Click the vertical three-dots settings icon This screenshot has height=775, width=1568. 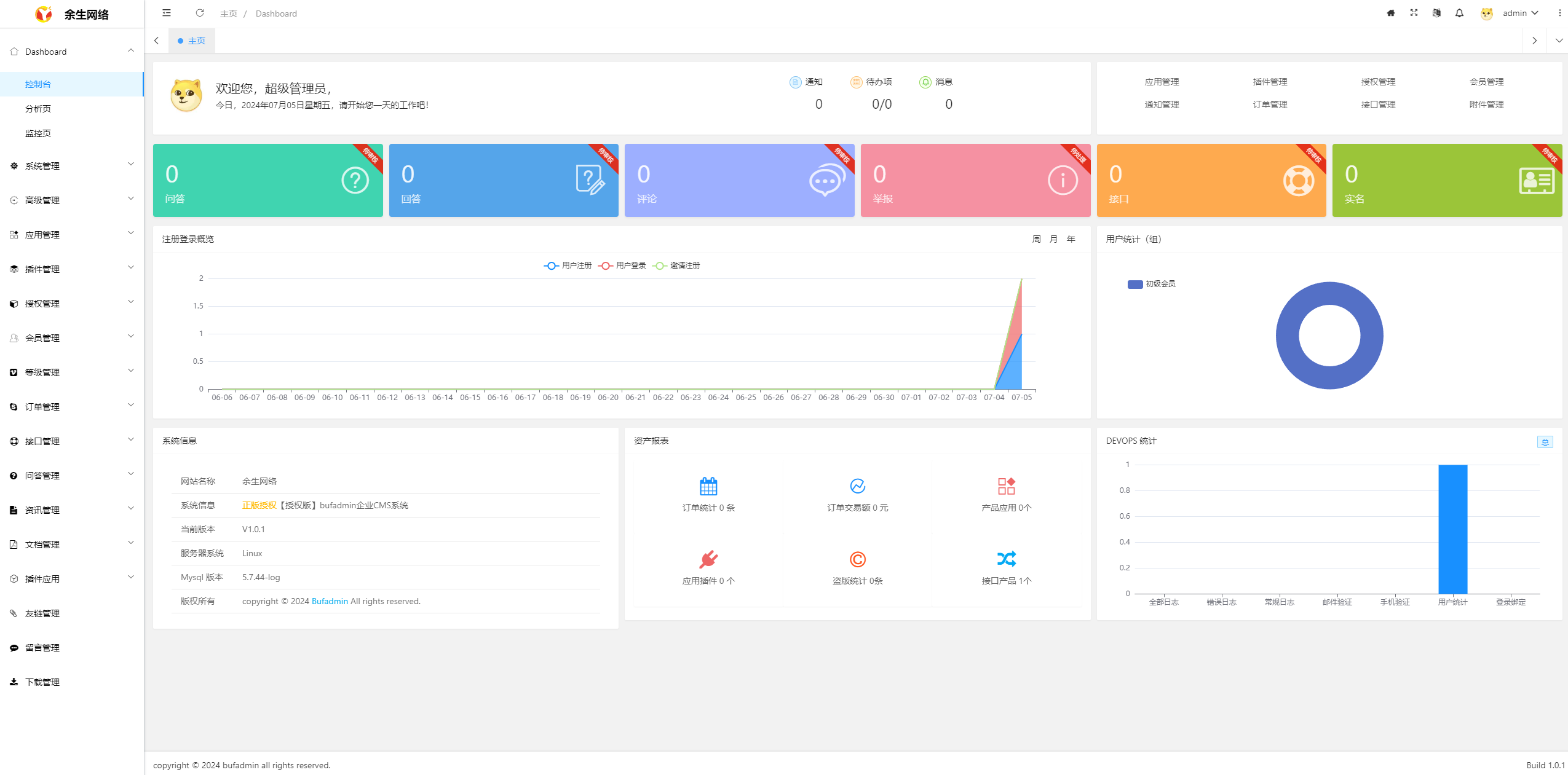[1559, 13]
